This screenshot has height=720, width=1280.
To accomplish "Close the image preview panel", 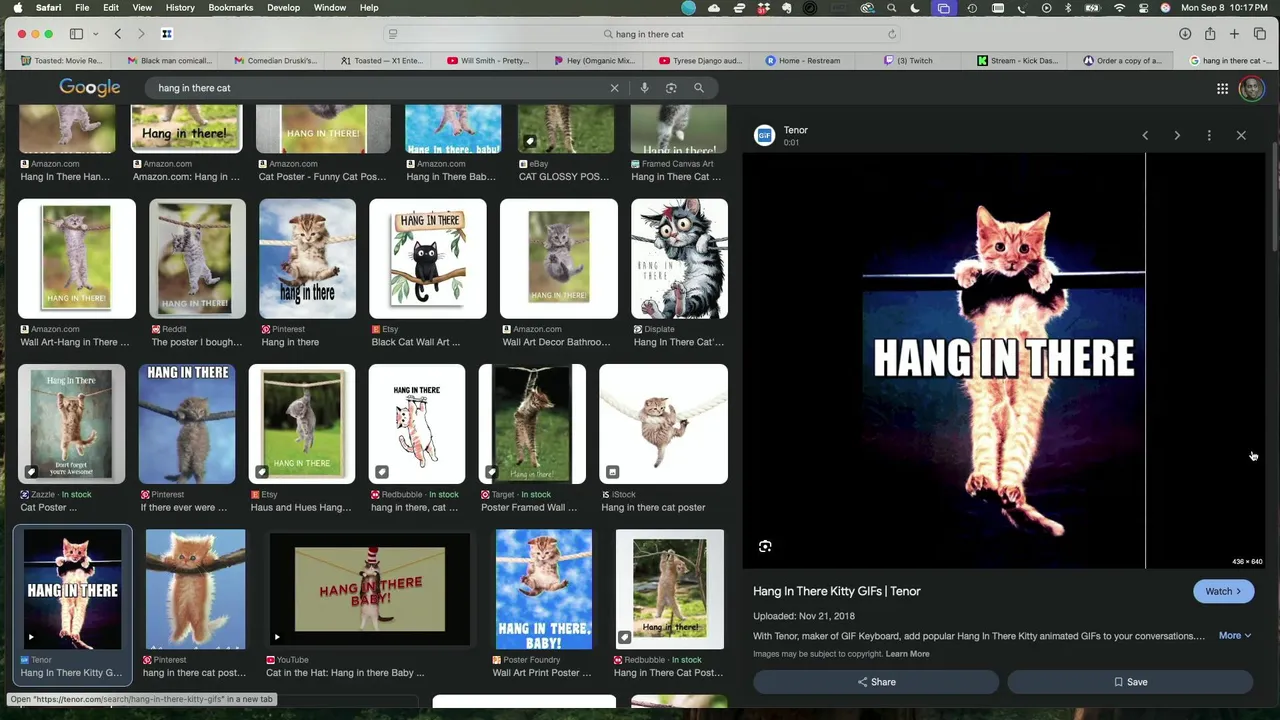I will point(1241,135).
